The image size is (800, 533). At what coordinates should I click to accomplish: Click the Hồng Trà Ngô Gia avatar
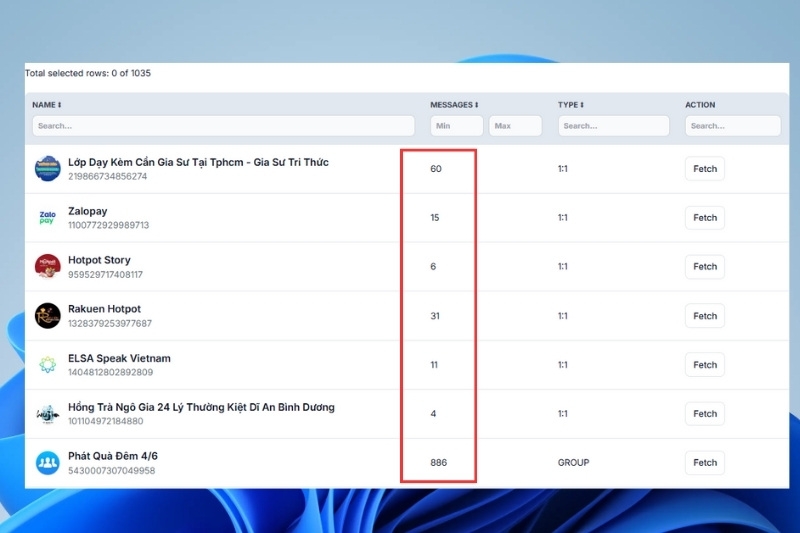coord(47,414)
